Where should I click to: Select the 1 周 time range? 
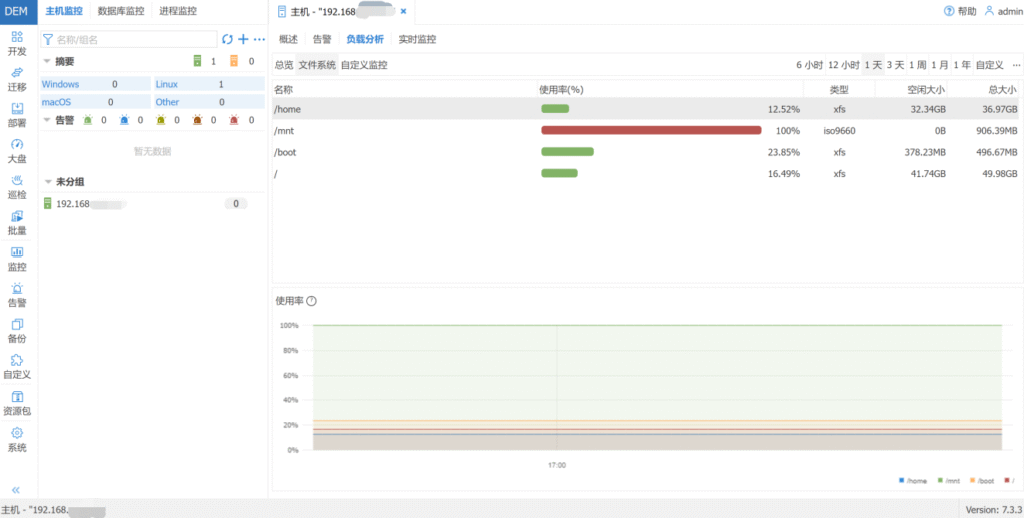(916, 65)
